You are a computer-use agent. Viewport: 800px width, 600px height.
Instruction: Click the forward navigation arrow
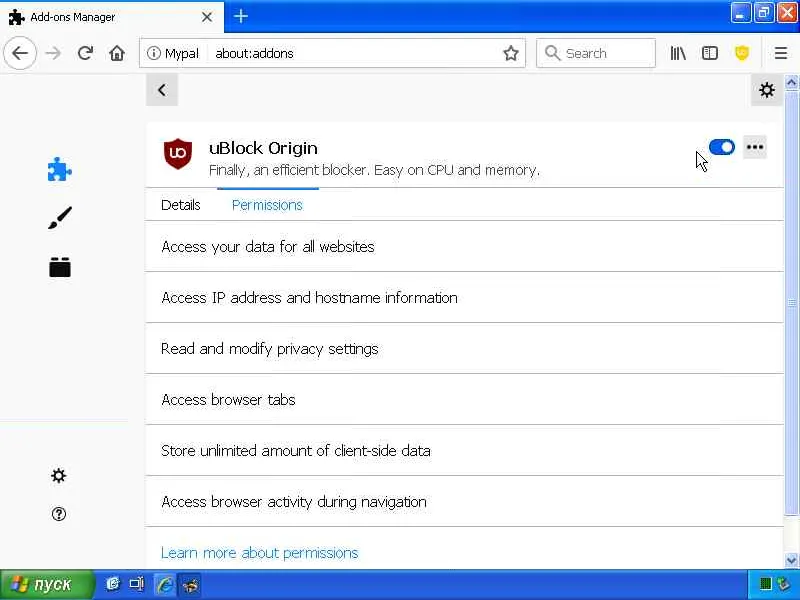(53, 53)
